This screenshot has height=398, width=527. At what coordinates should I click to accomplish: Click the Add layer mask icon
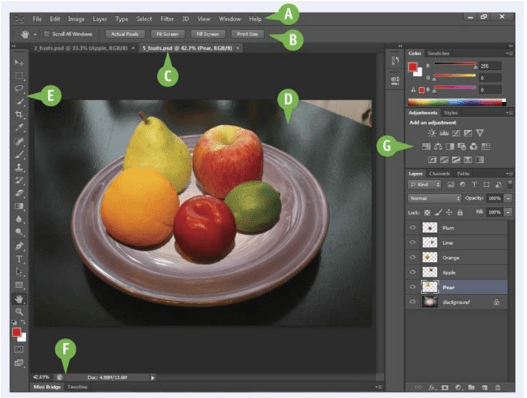pos(445,387)
